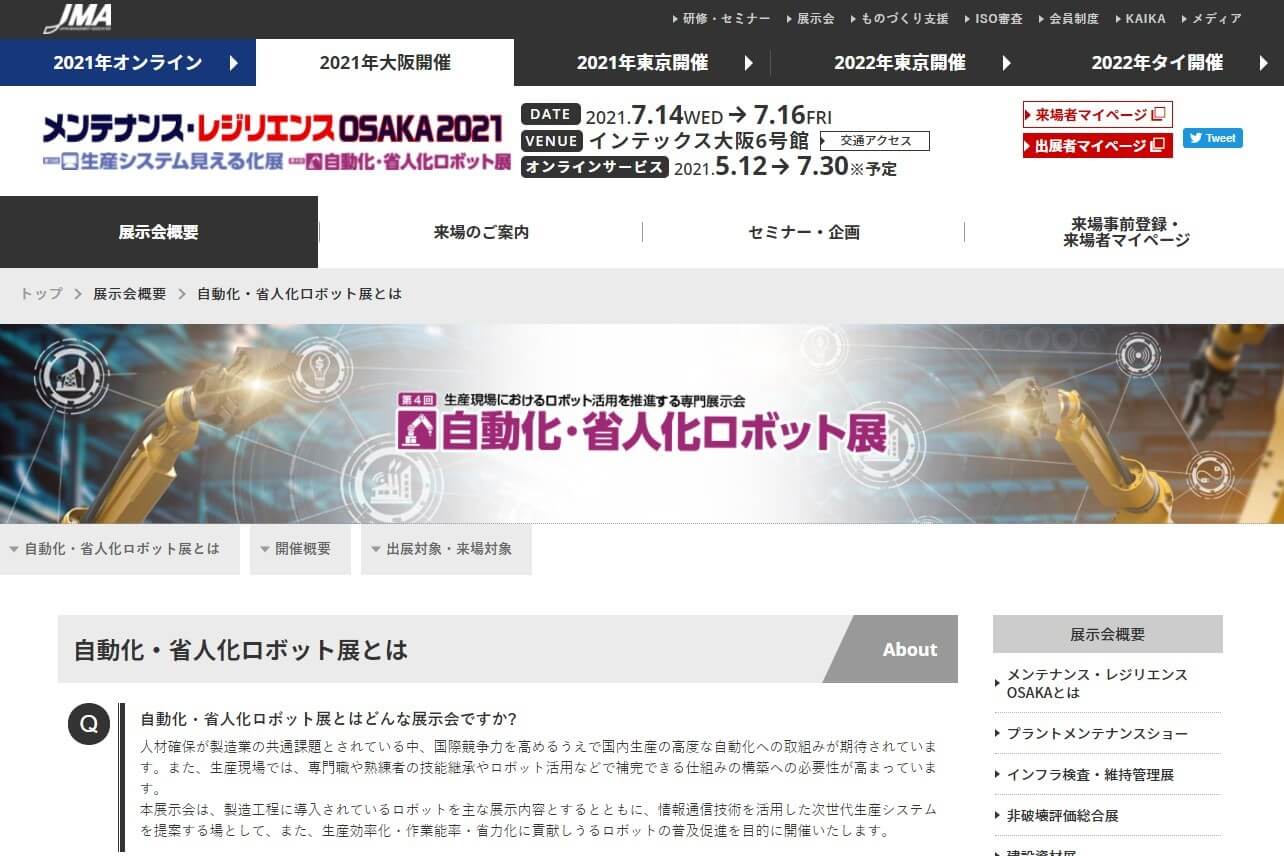This screenshot has height=856, width=1284.
Task: Click arrow icon on 2022年東京開催 tab
Action: [1007, 63]
